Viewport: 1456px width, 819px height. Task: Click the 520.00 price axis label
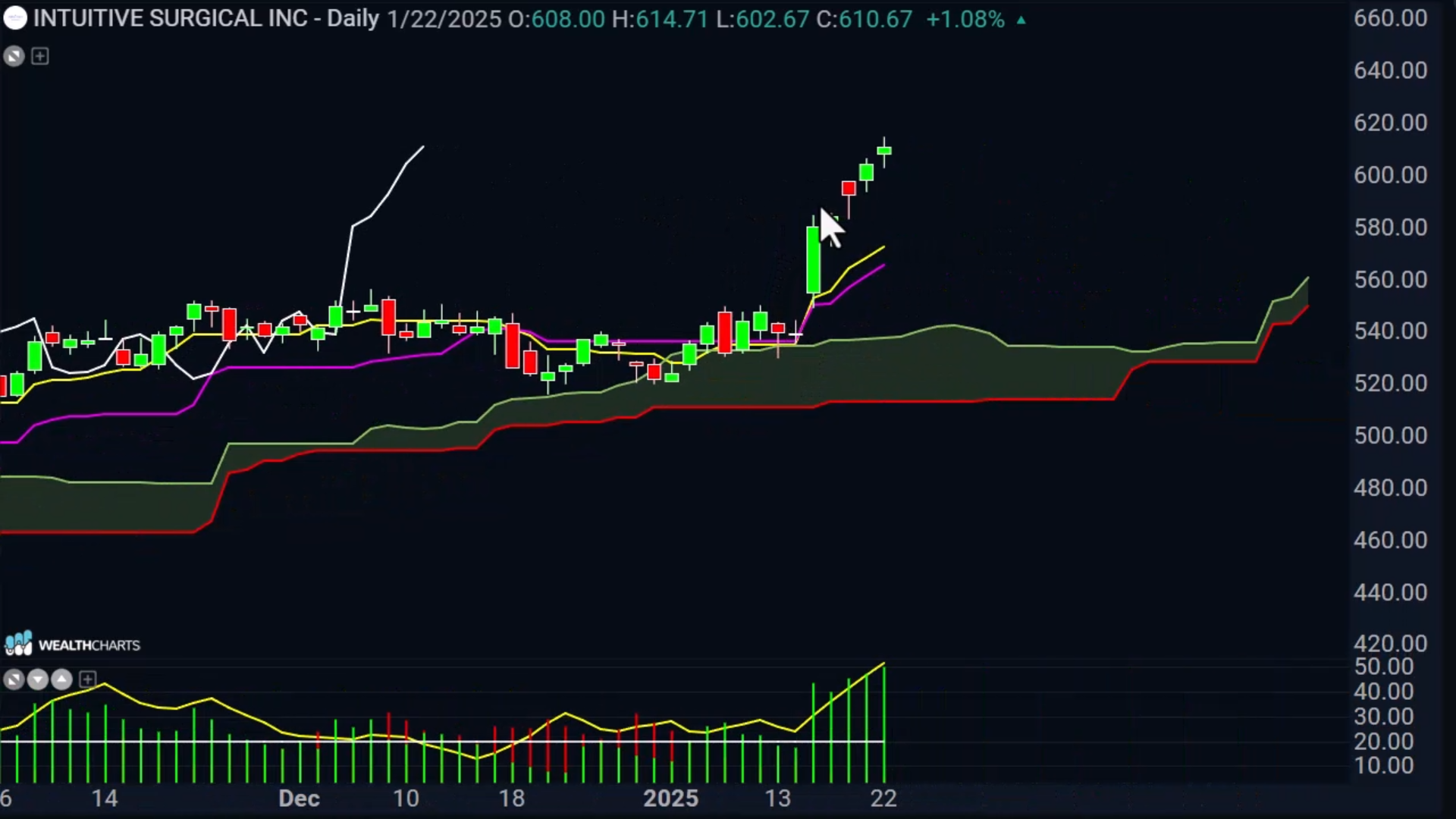point(1391,384)
